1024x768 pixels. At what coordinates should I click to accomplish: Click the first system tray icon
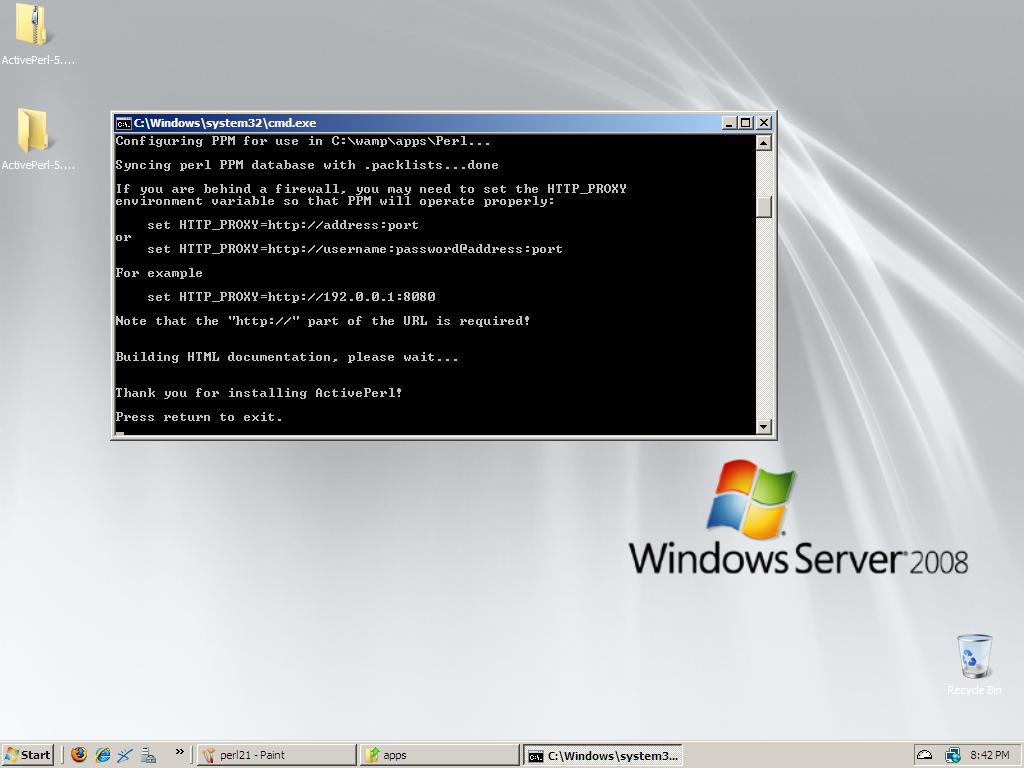[x=925, y=755]
